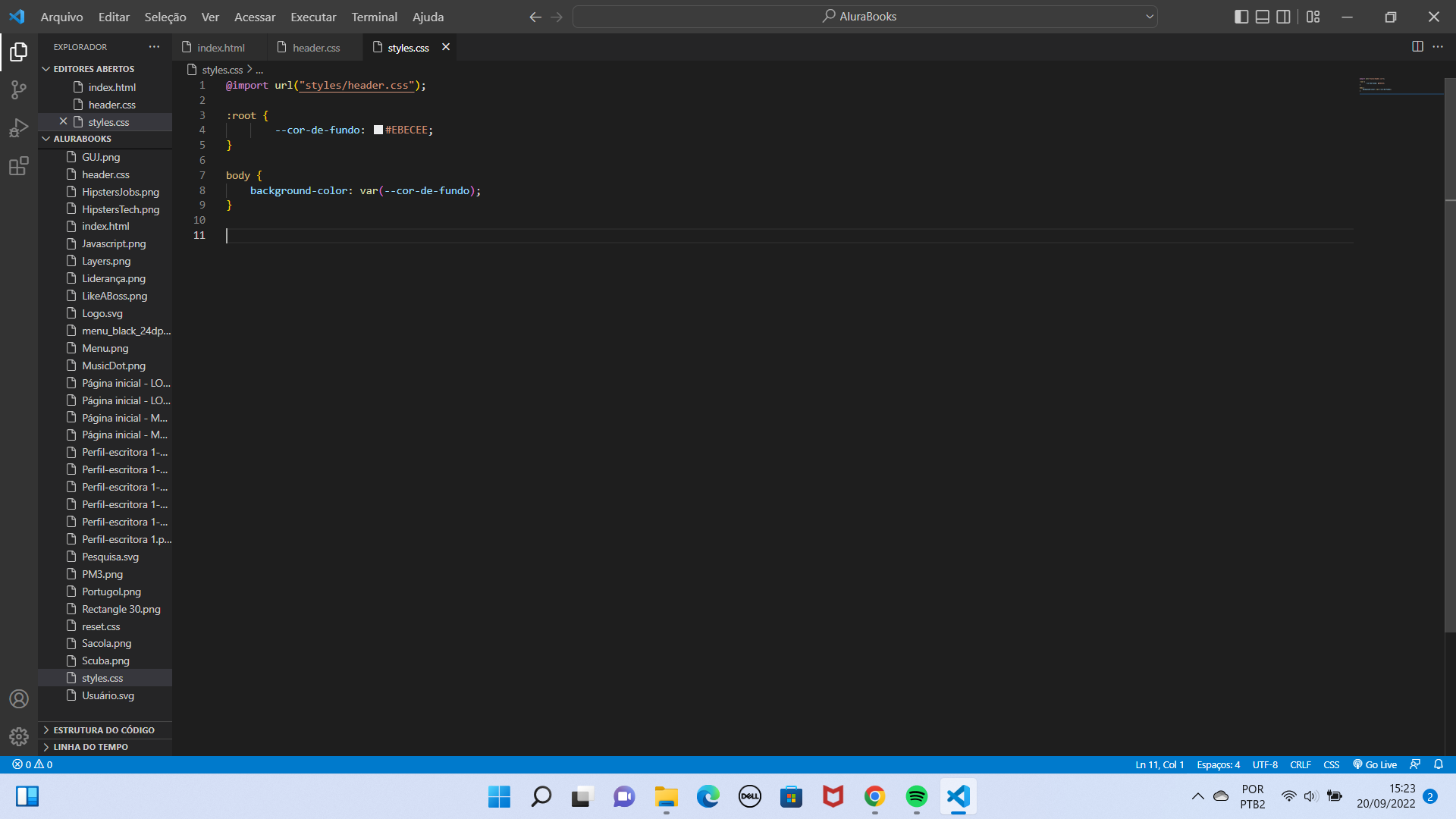Click the color swatch next to #EBECEE
This screenshot has width=1456, height=819.
(x=377, y=130)
